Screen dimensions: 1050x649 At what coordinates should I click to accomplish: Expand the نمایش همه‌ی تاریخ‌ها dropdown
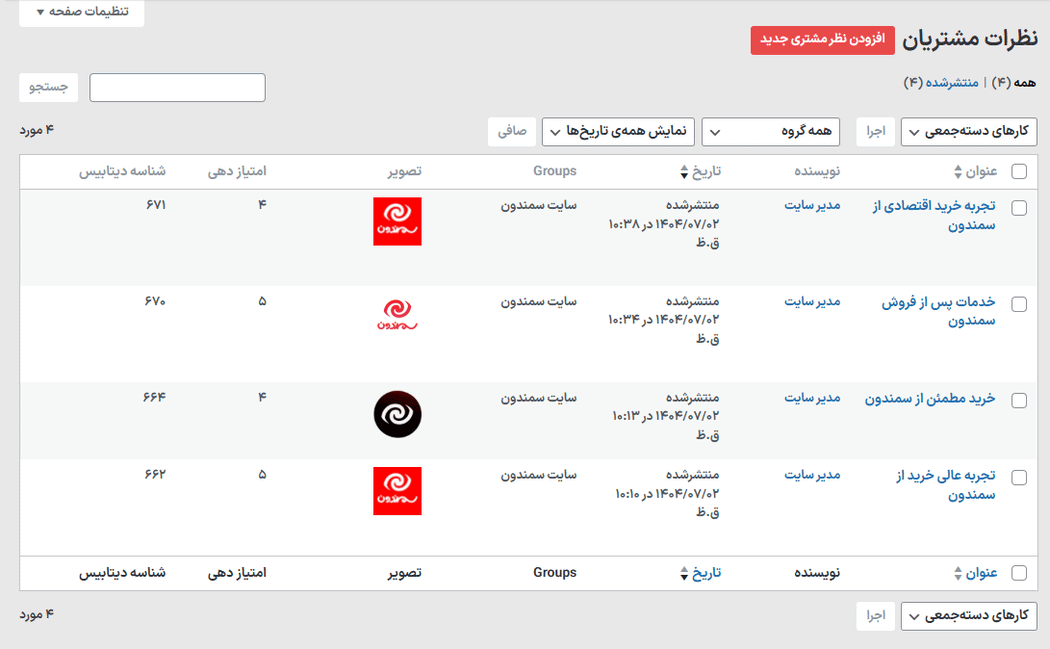pyautogui.click(x=618, y=132)
